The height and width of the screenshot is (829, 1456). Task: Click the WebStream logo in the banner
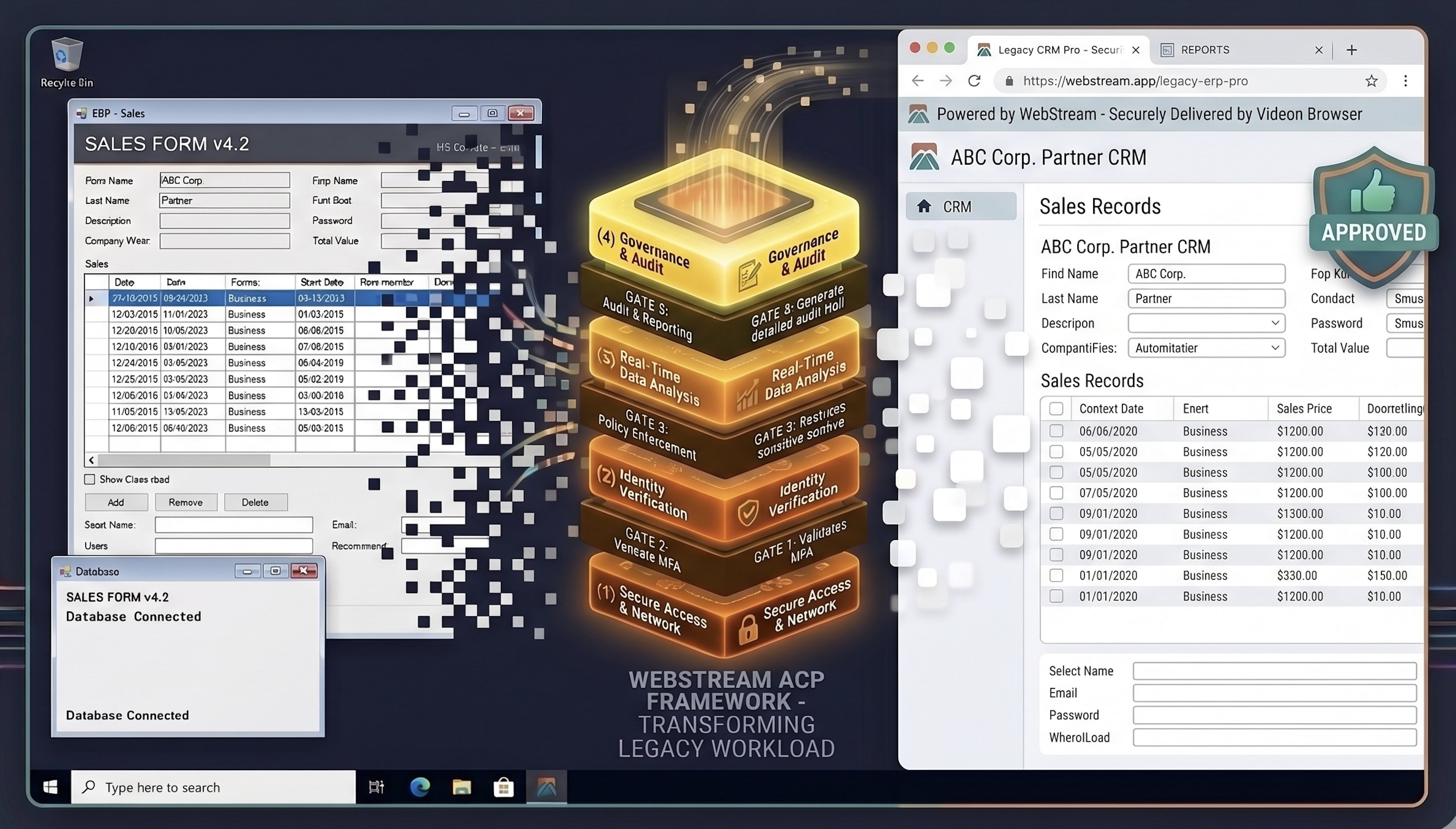[918, 114]
